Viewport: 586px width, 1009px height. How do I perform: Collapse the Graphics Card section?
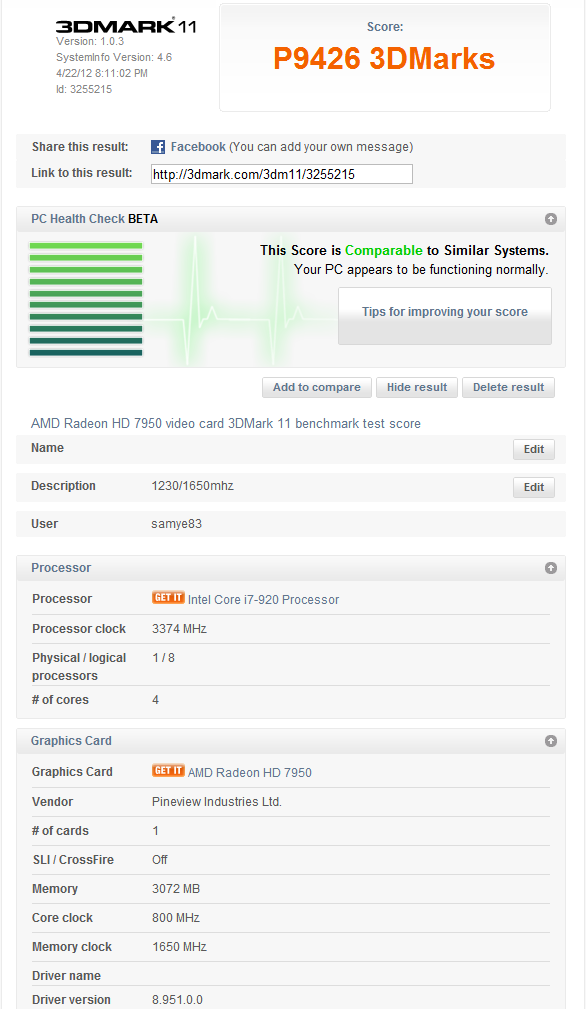point(551,741)
